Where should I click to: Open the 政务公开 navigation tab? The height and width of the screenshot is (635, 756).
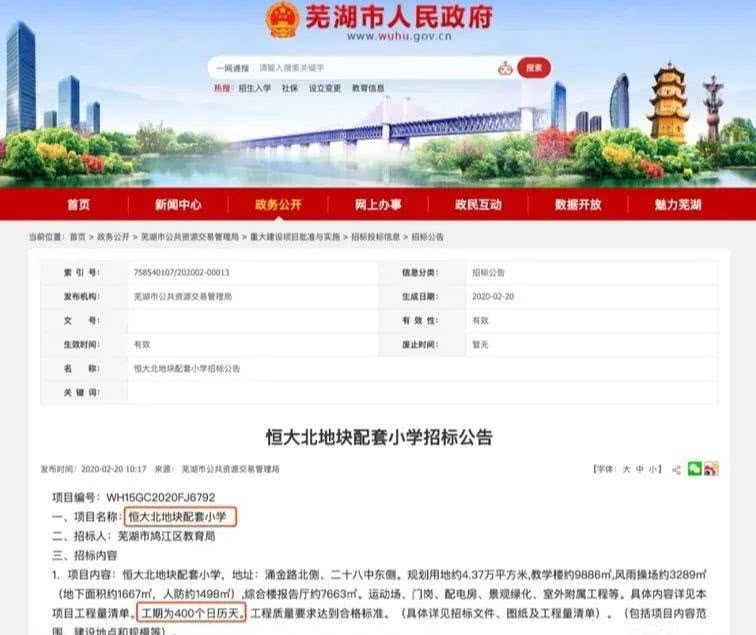click(x=278, y=204)
